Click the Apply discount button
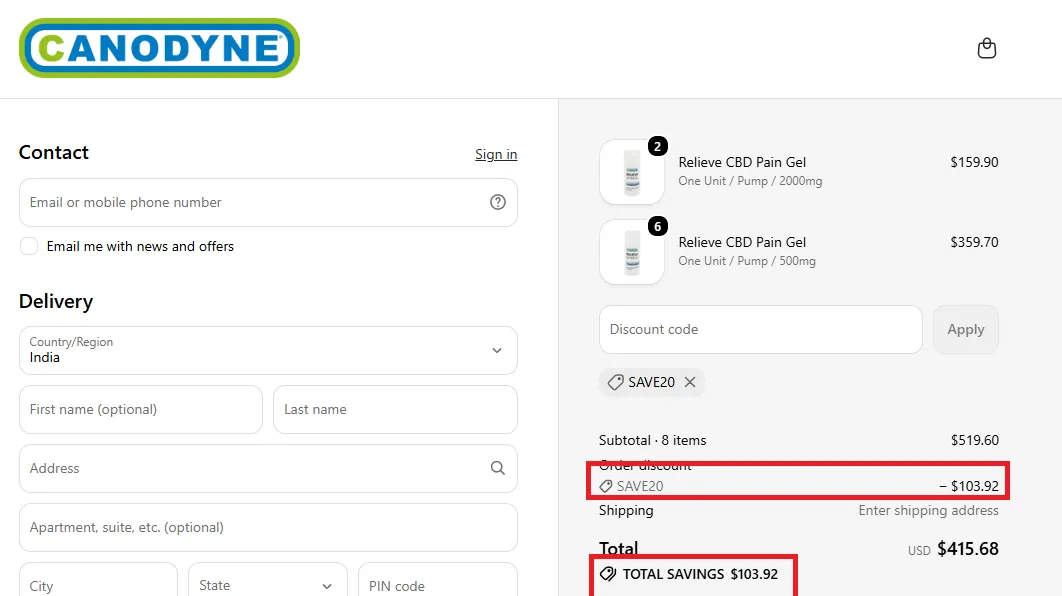1062x596 pixels. 966,329
